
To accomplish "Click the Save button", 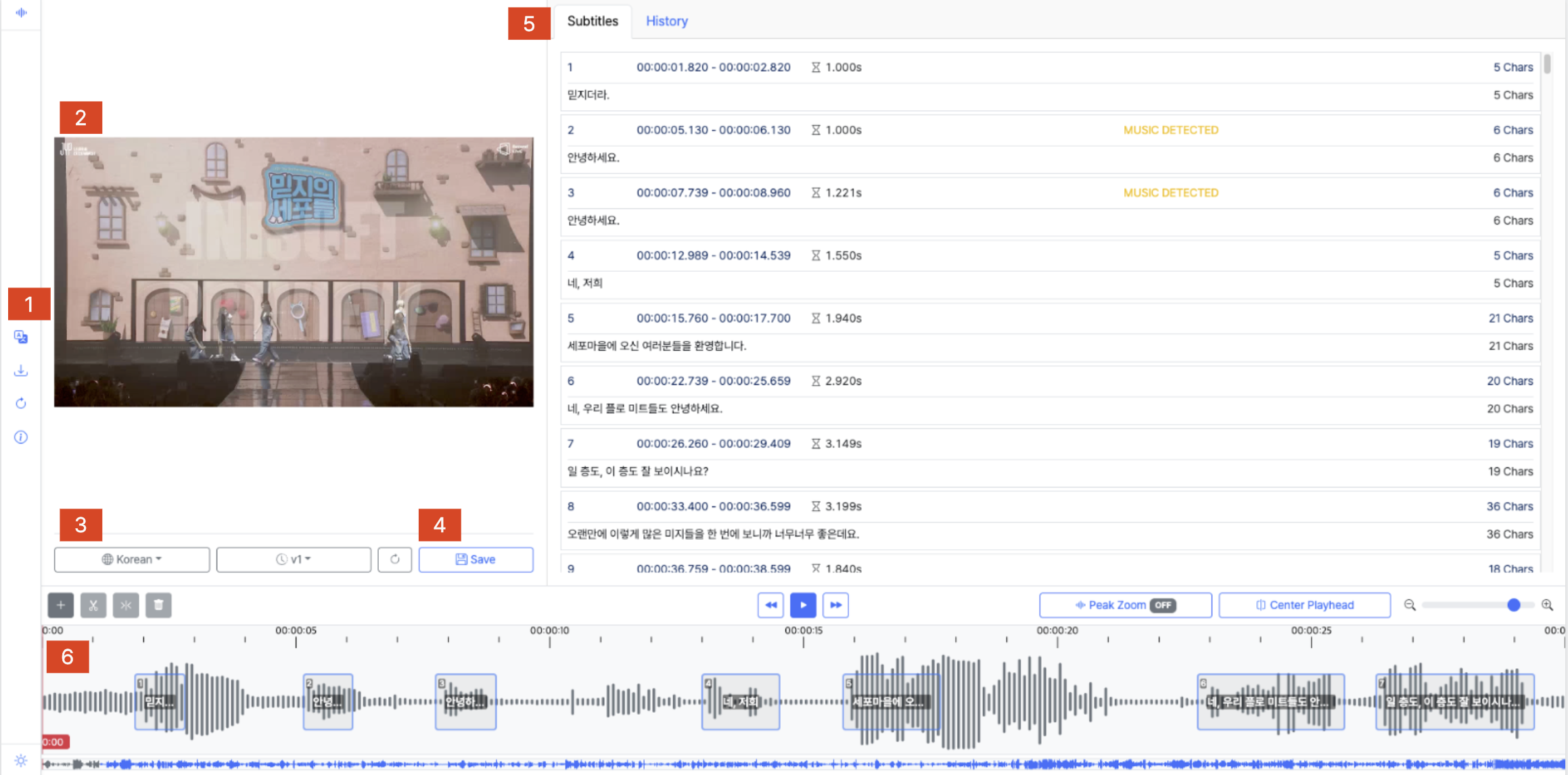I will coord(476,559).
